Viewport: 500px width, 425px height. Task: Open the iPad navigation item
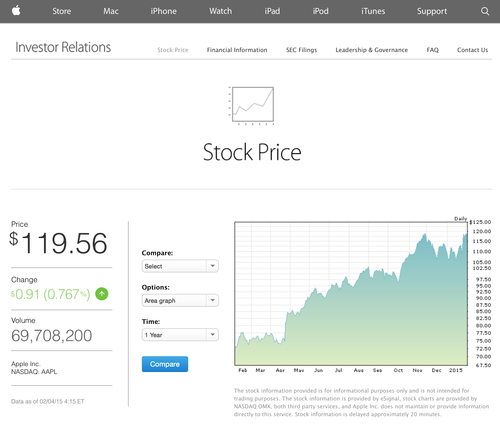pyautogui.click(x=272, y=11)
